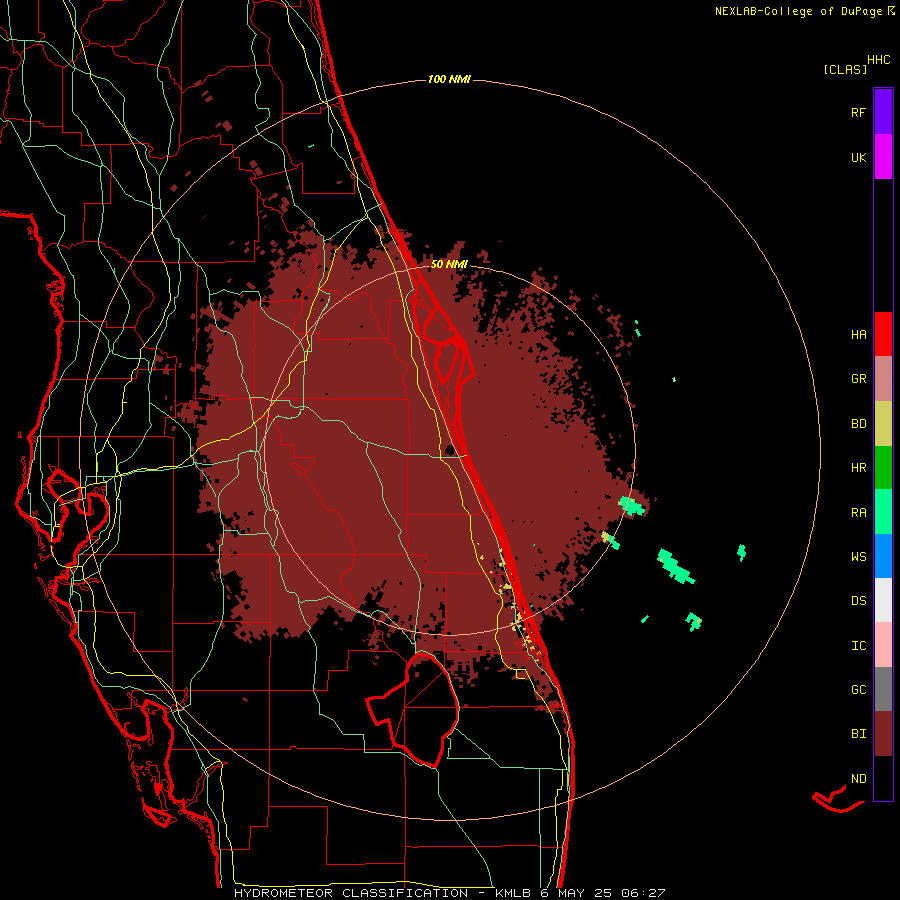
Task: Select the GR pink legend swatch
Action: point(883,379)
